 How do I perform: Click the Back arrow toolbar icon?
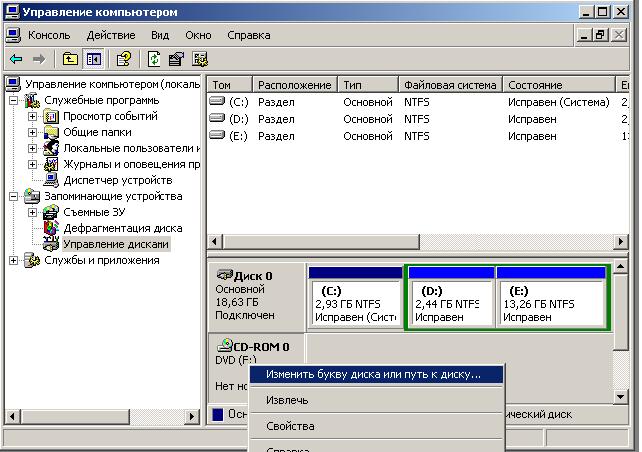[x=16, y=59]
